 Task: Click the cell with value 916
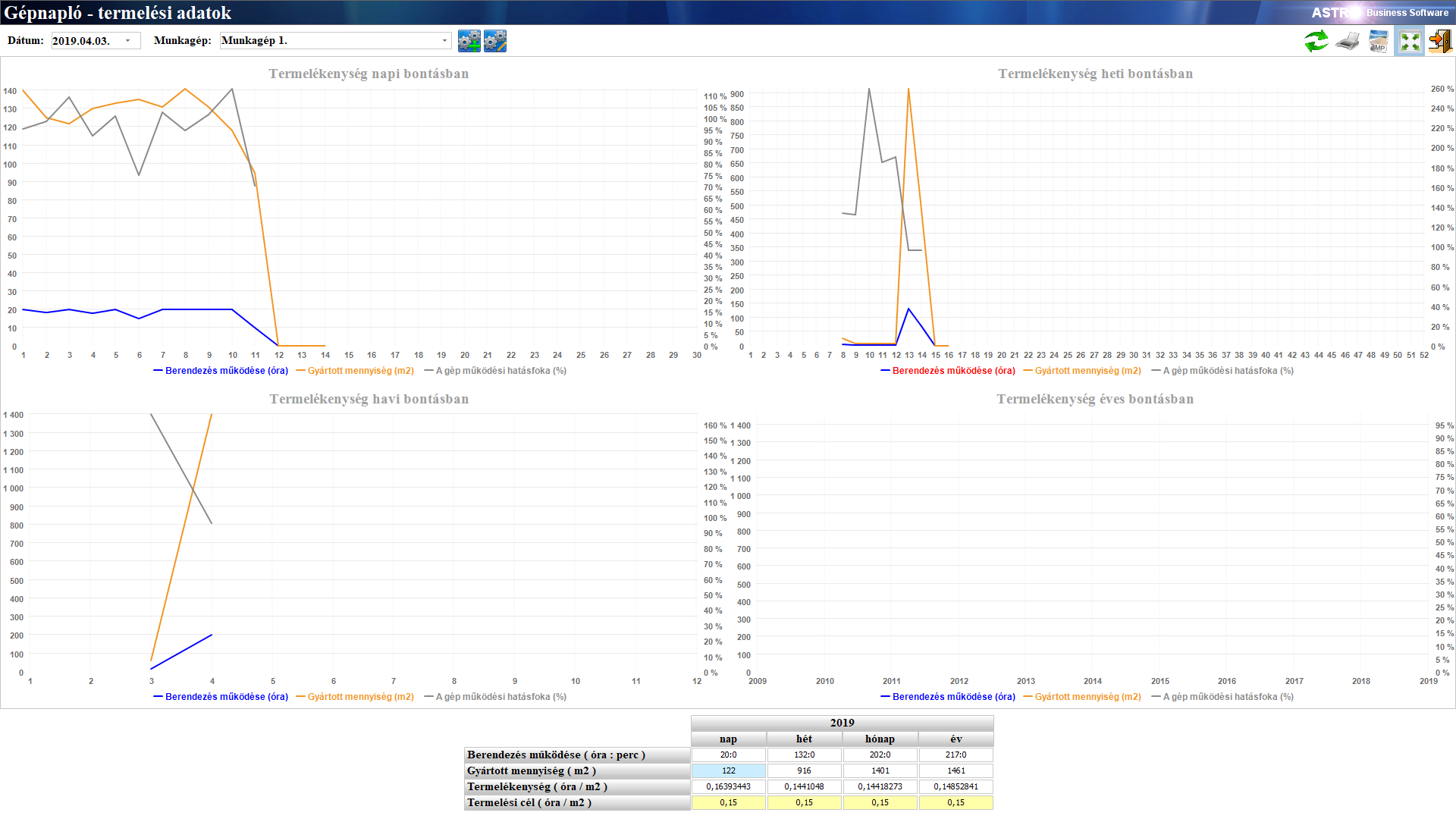tap(805, 770)
